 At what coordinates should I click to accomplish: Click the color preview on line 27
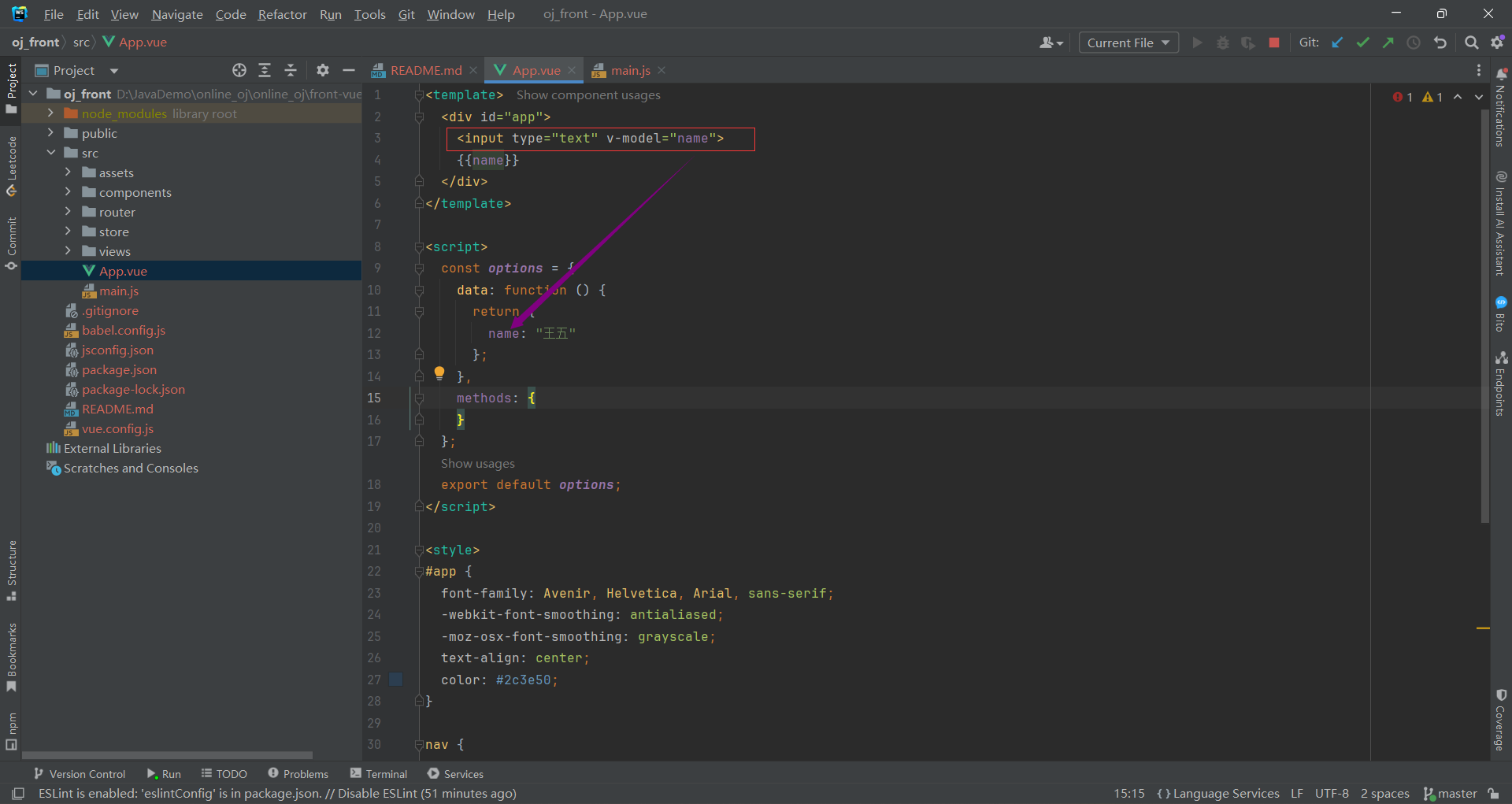(x=396, y=679)
